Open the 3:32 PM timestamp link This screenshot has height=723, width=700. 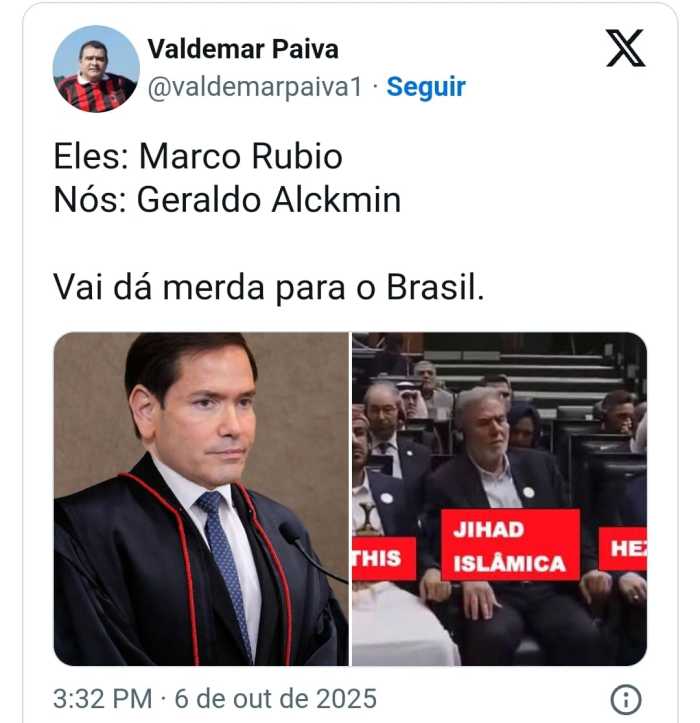(x=102, y=699)
